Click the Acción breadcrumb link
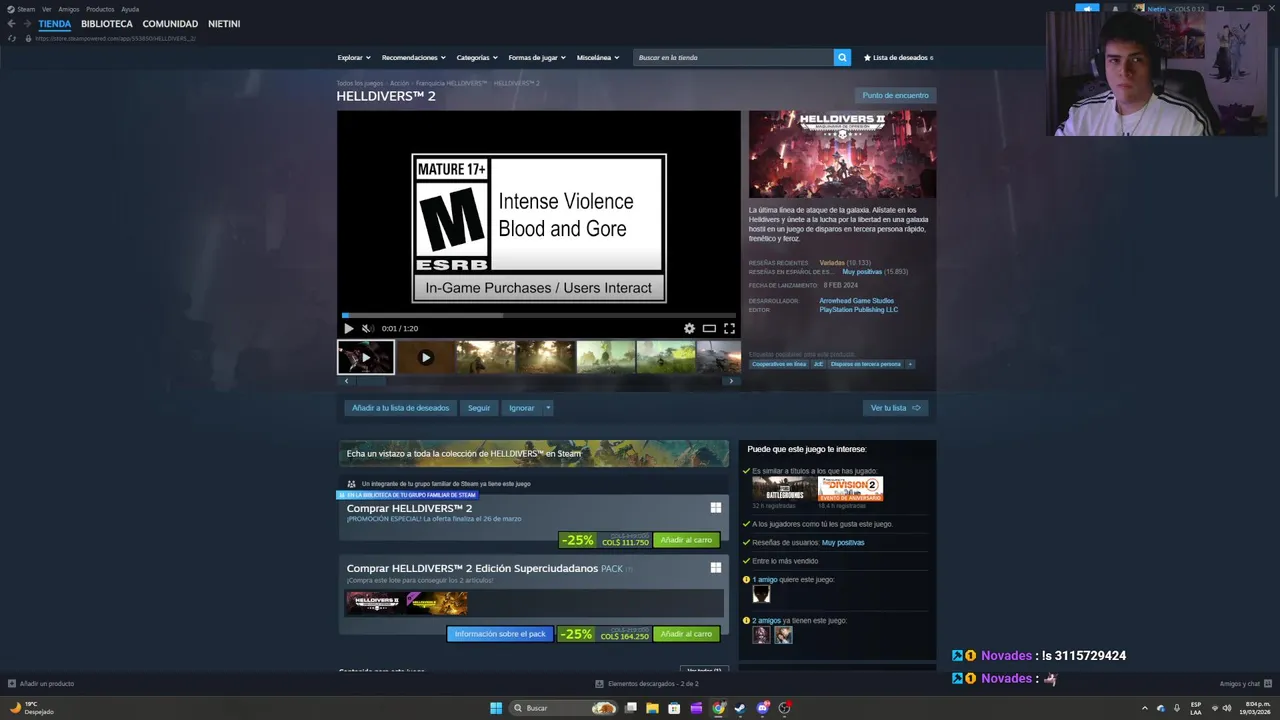The height and width of the screenshot is (720, 1280). pyautogui.click(x=399, y=83)
